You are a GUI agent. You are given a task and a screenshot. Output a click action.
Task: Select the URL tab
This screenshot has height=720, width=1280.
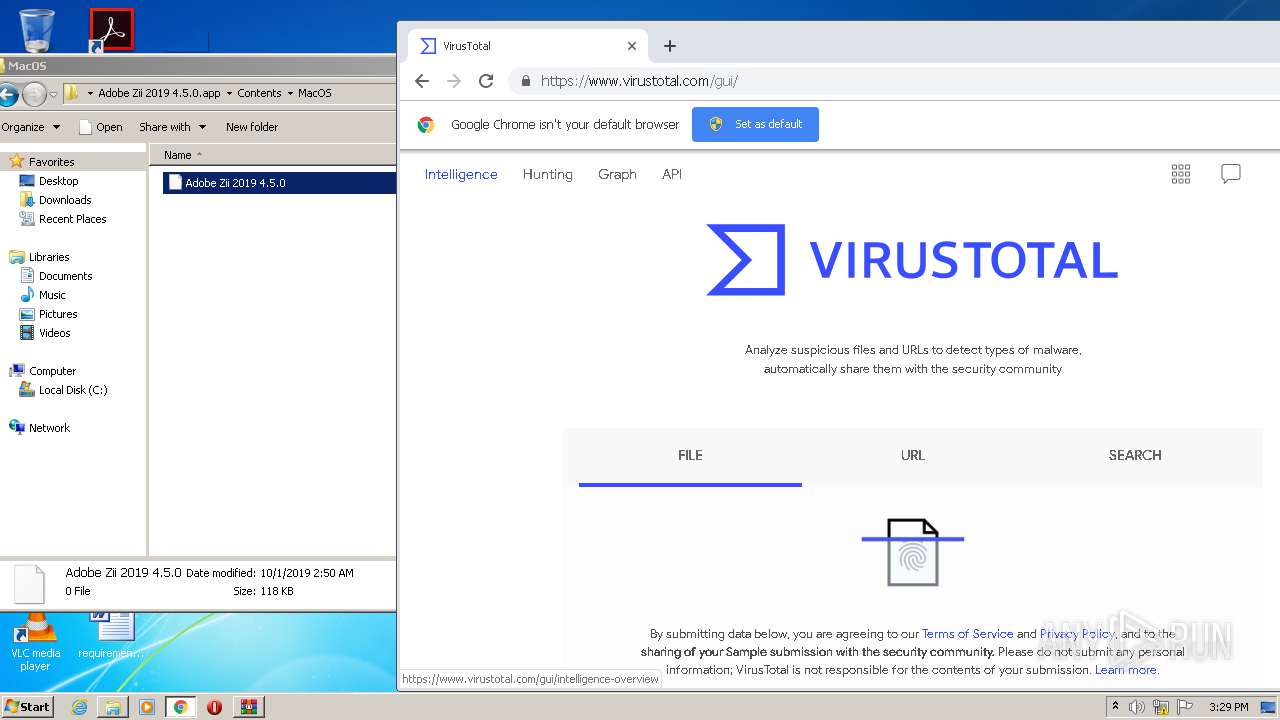[x=913, y=455]
